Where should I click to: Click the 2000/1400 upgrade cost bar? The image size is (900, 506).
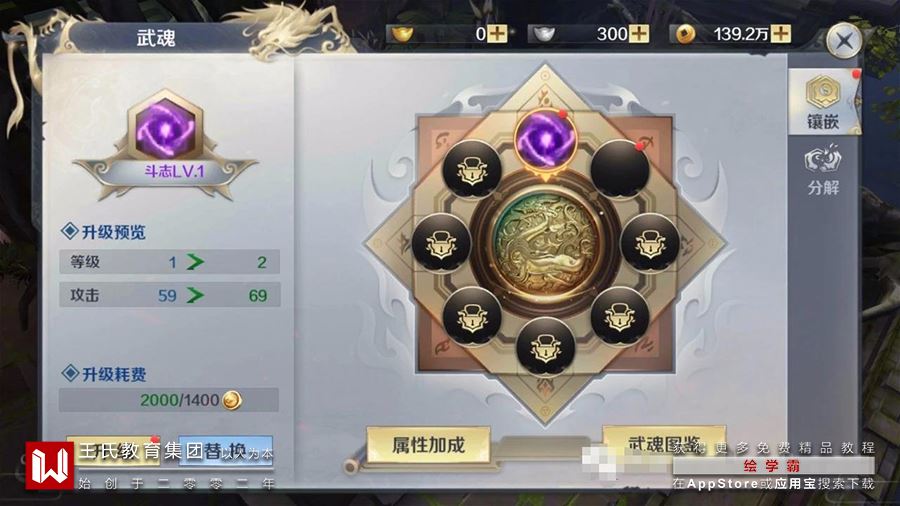click(x=169, y=400)
